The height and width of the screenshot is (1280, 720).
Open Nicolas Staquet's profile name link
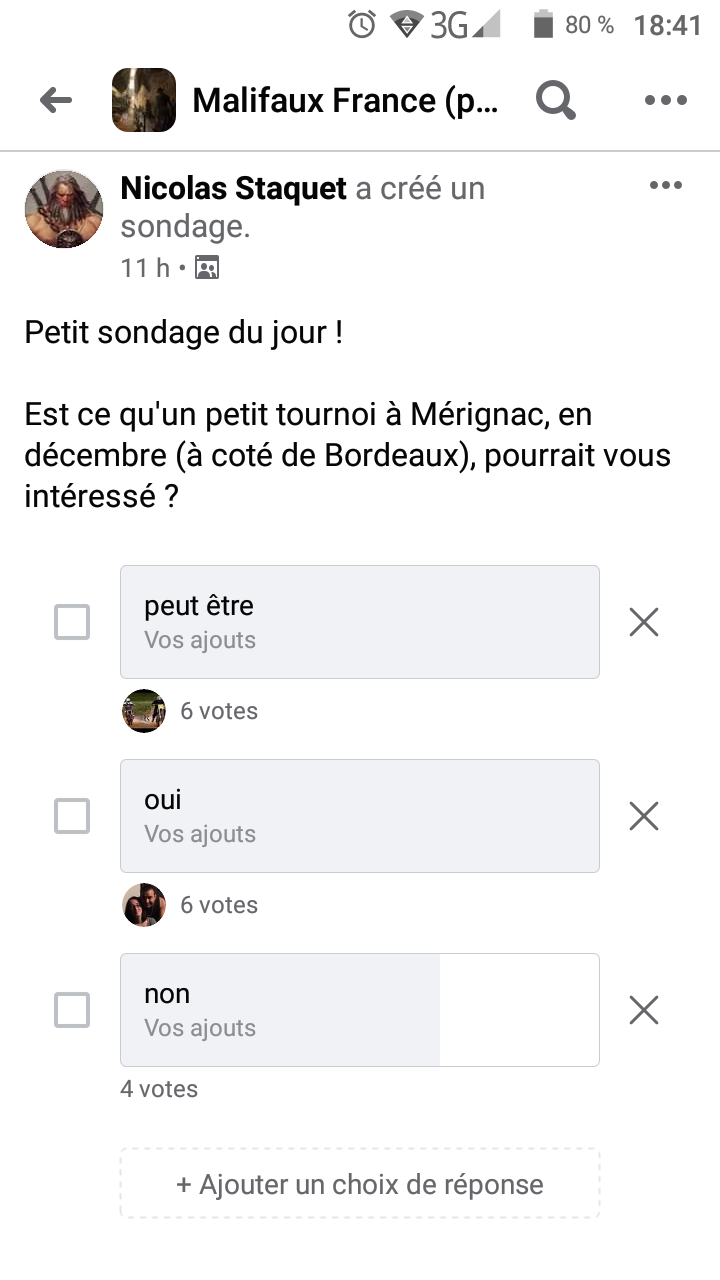pyautogui.click(x=234, y=188)
